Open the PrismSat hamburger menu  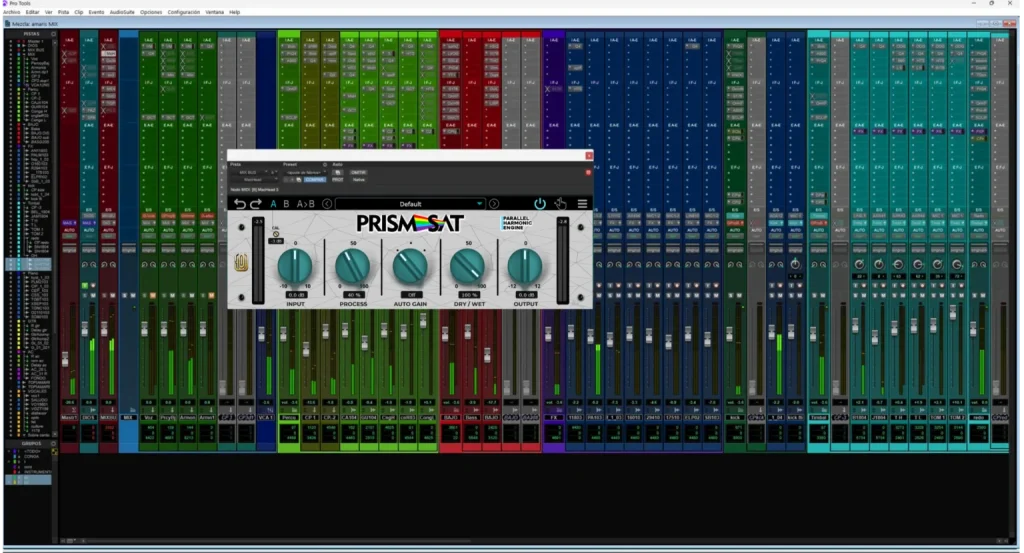582,204
